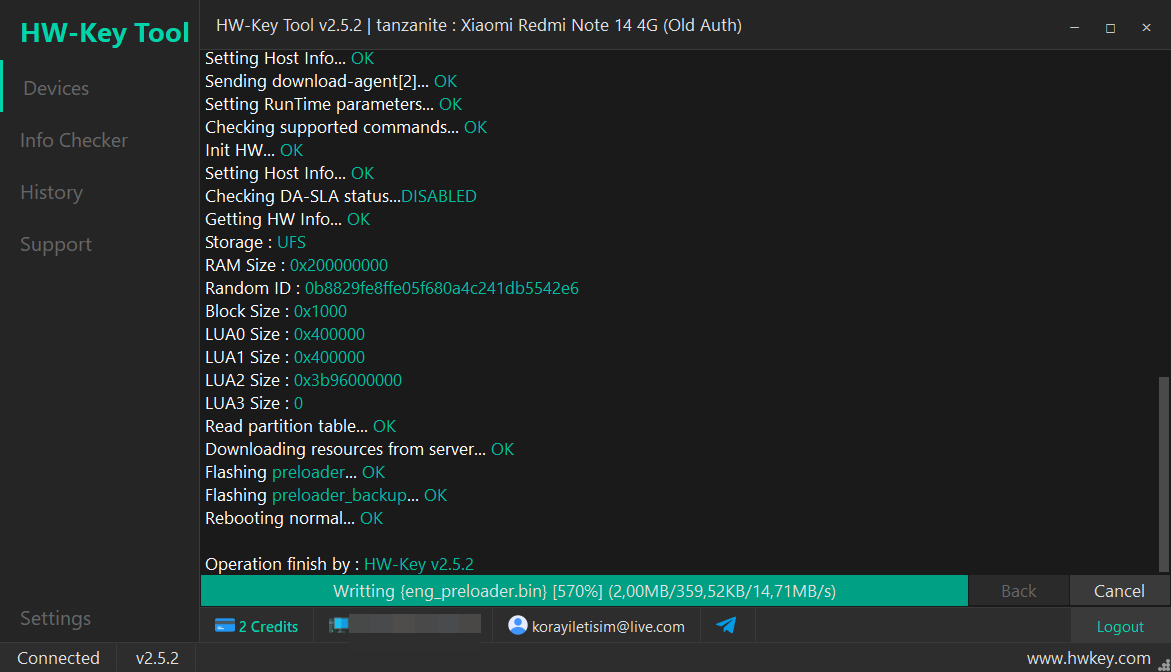Image resolution: width=1171 pixels, height=672 pixels.
Task: Click the Setting RunTime parameters line
Action: pos(333,105)
